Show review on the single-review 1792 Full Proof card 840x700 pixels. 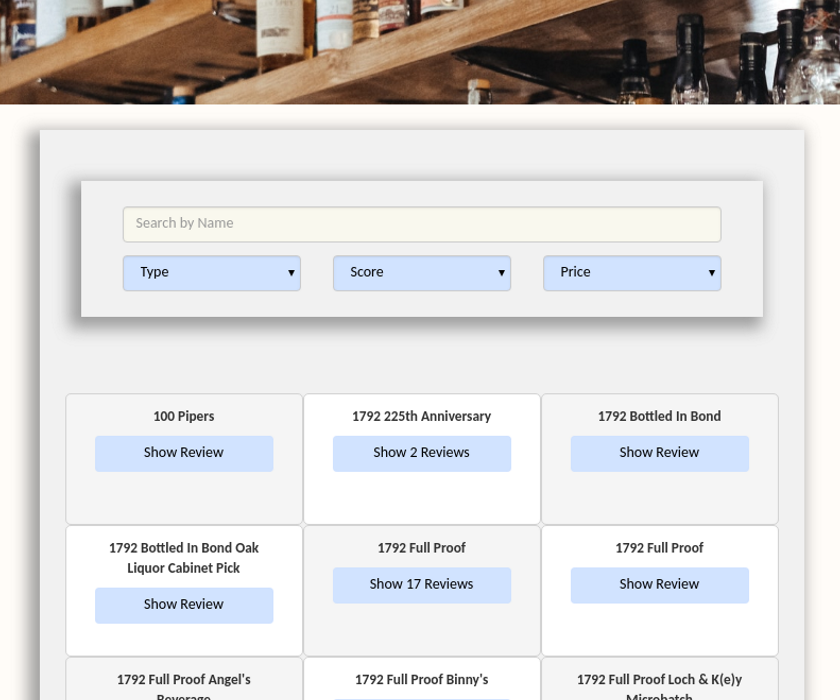(x=659, y=585)
